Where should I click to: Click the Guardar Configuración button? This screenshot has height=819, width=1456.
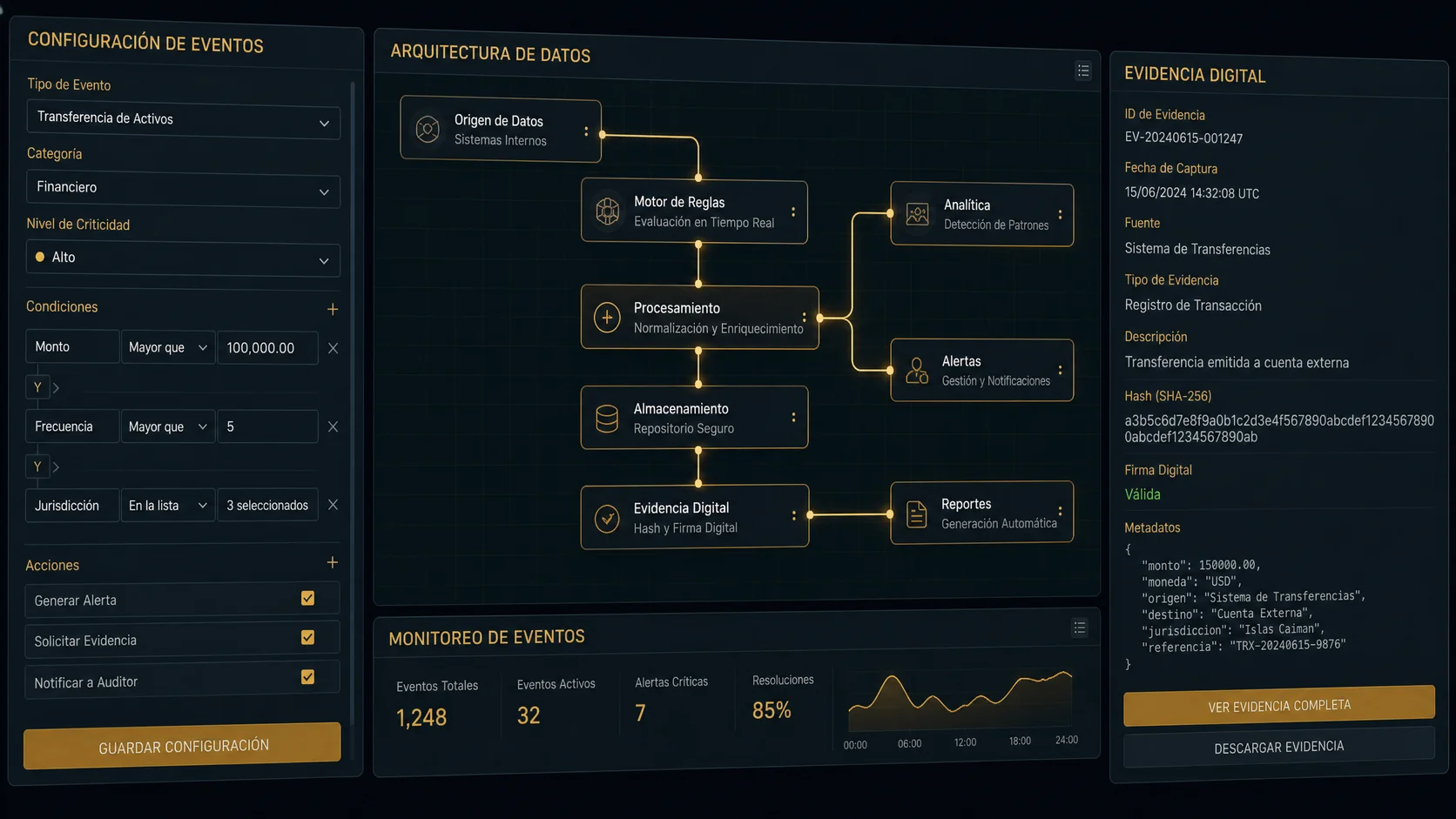[x=182, y=746]
